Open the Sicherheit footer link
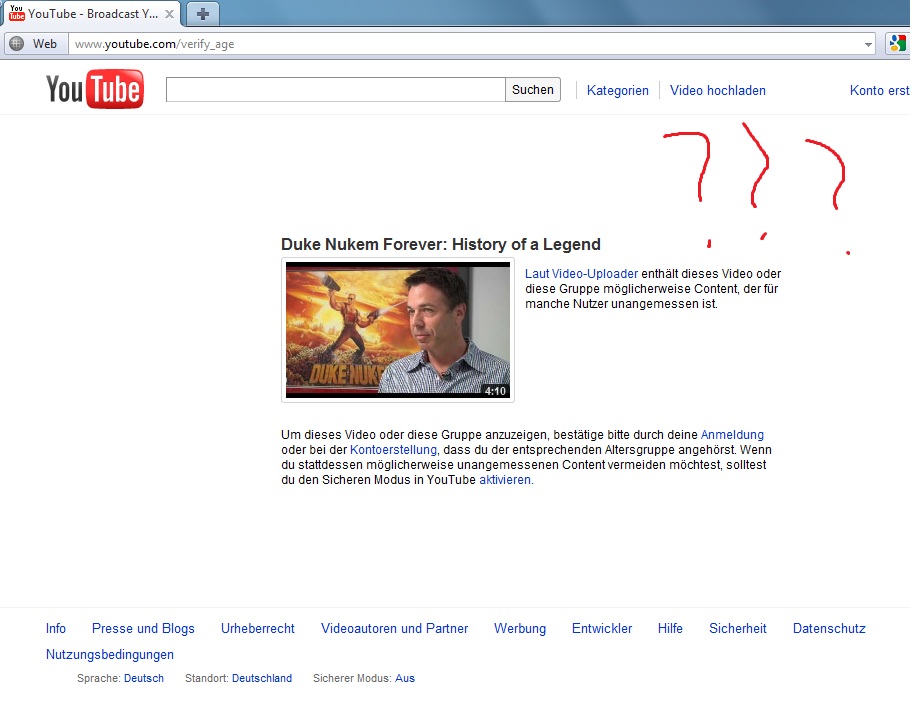912x715 pixels. [738, 628]
